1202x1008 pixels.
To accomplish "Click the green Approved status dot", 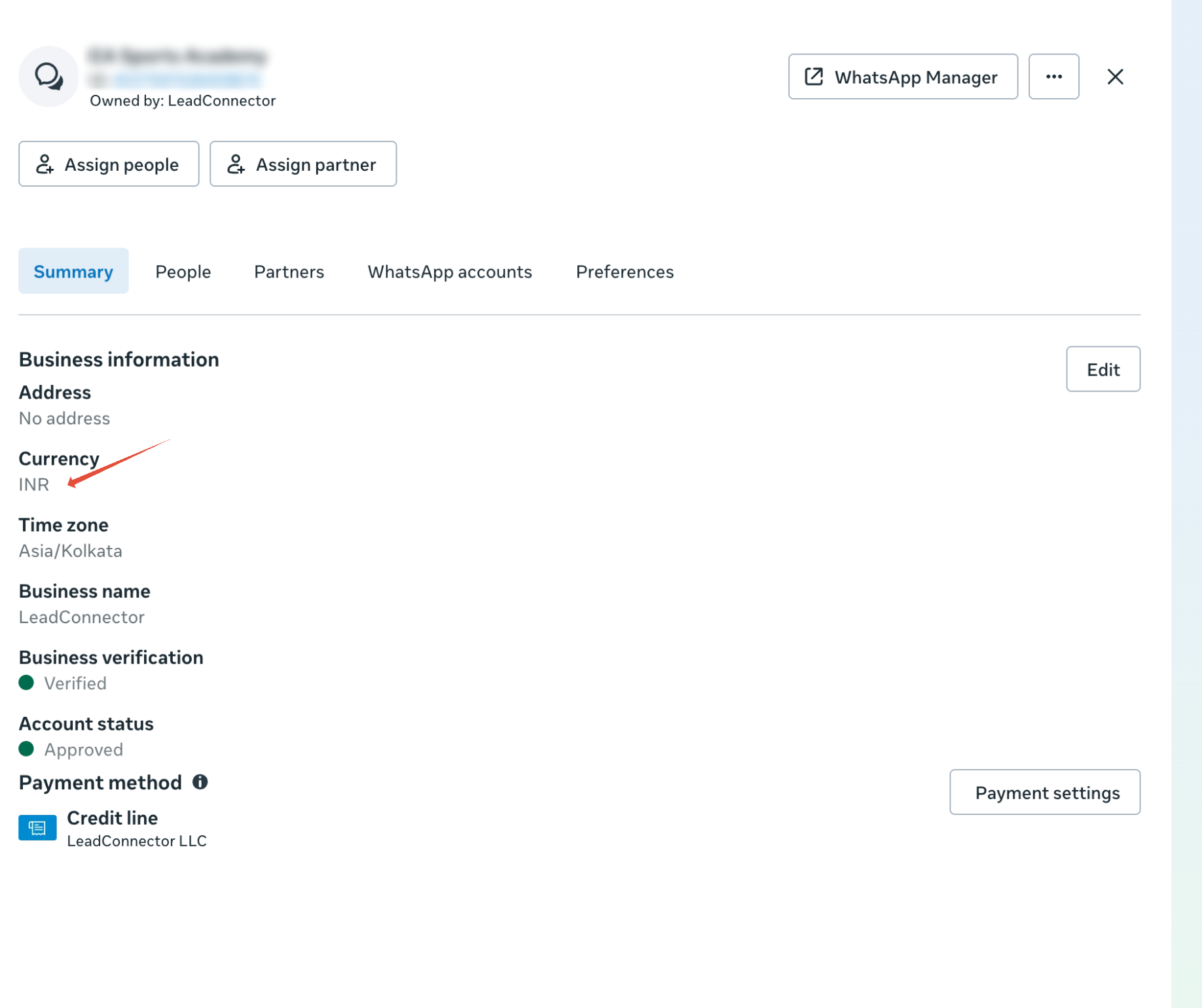I will (26, 749).
